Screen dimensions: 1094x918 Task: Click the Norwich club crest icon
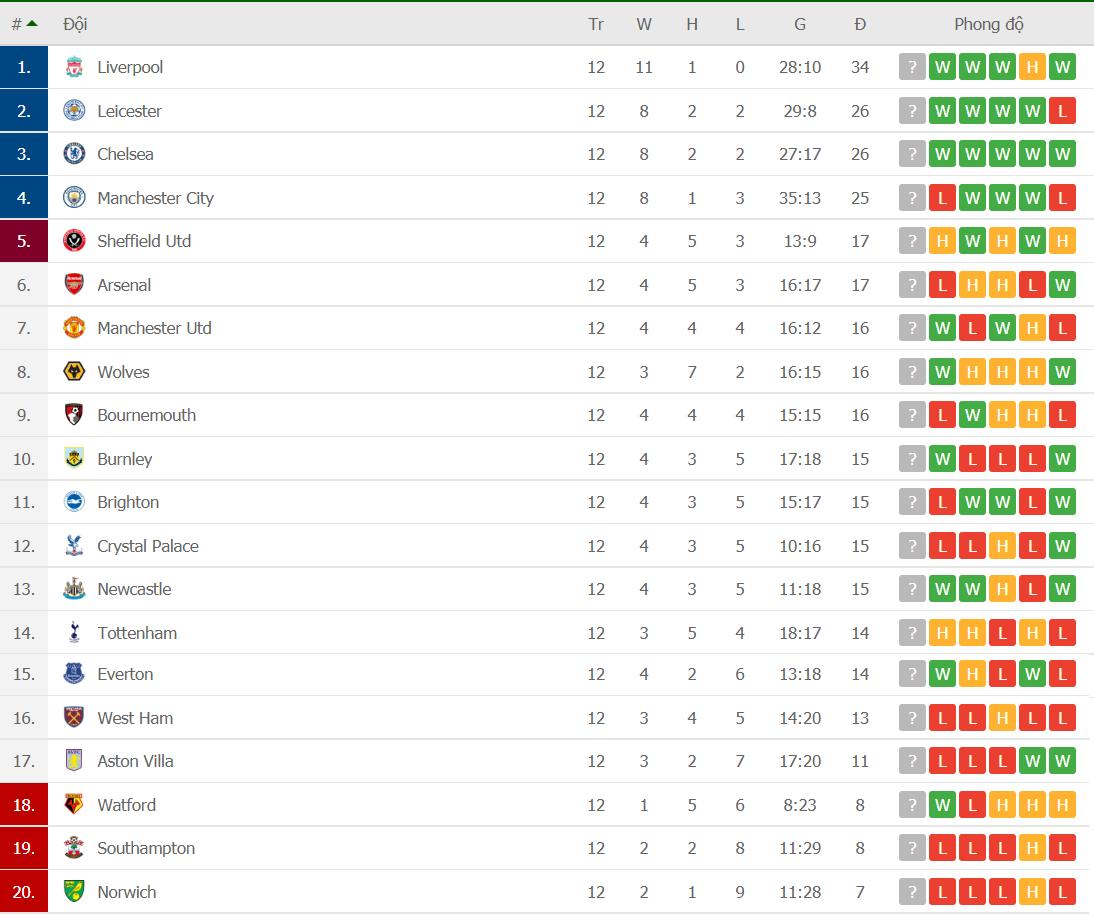click(74, 891)
